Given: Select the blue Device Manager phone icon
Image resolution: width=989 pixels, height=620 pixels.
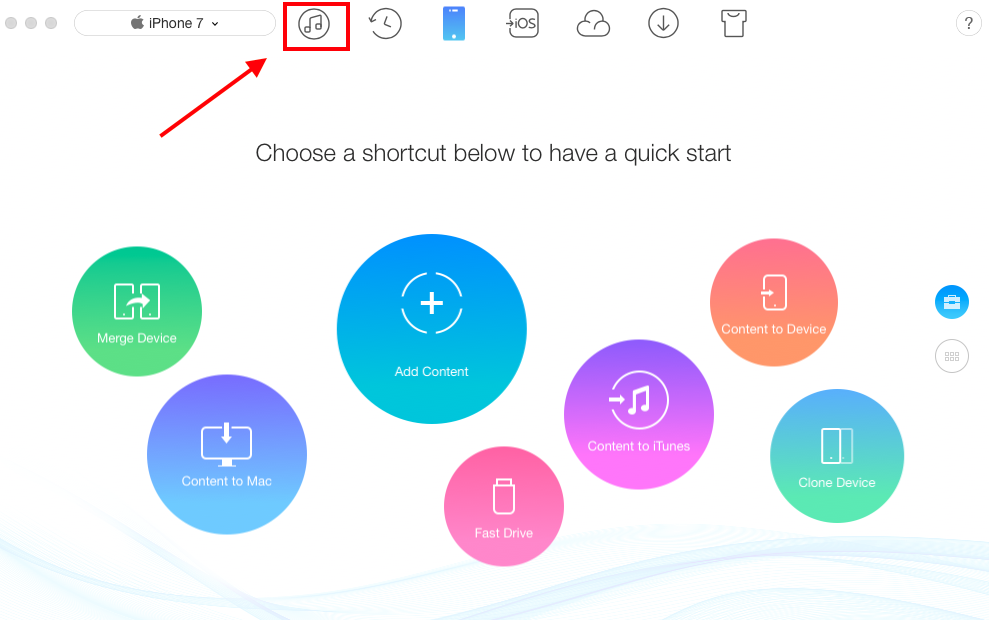Looking at the screenshot, I should point(454,23).
